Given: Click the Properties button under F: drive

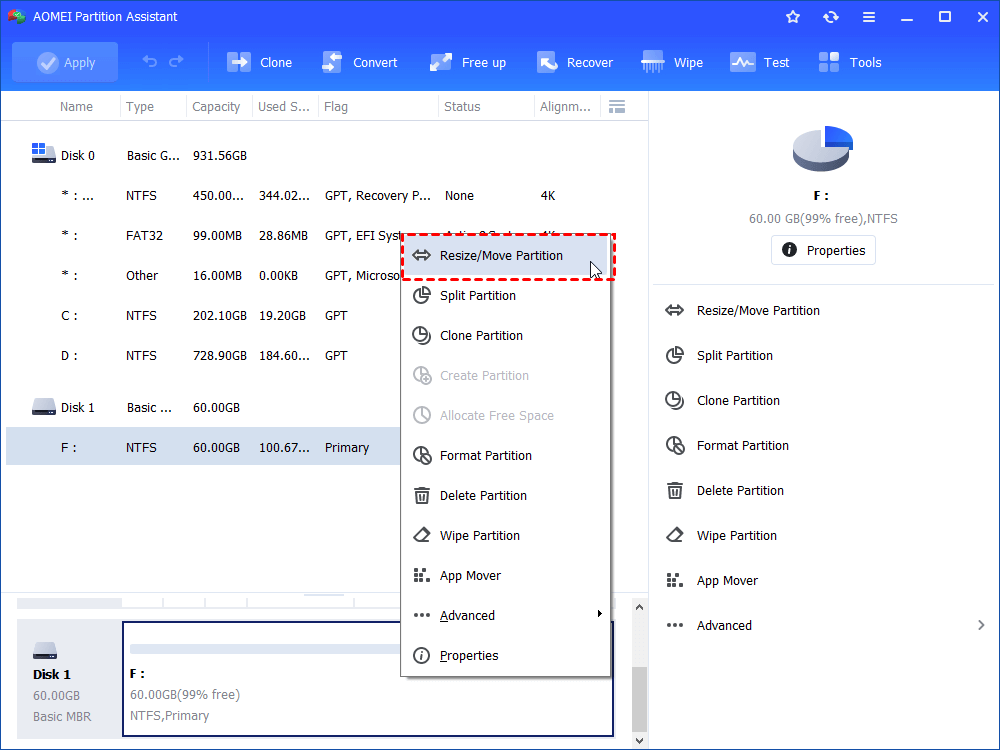Looking at the screenshot, I should (823, 250).
